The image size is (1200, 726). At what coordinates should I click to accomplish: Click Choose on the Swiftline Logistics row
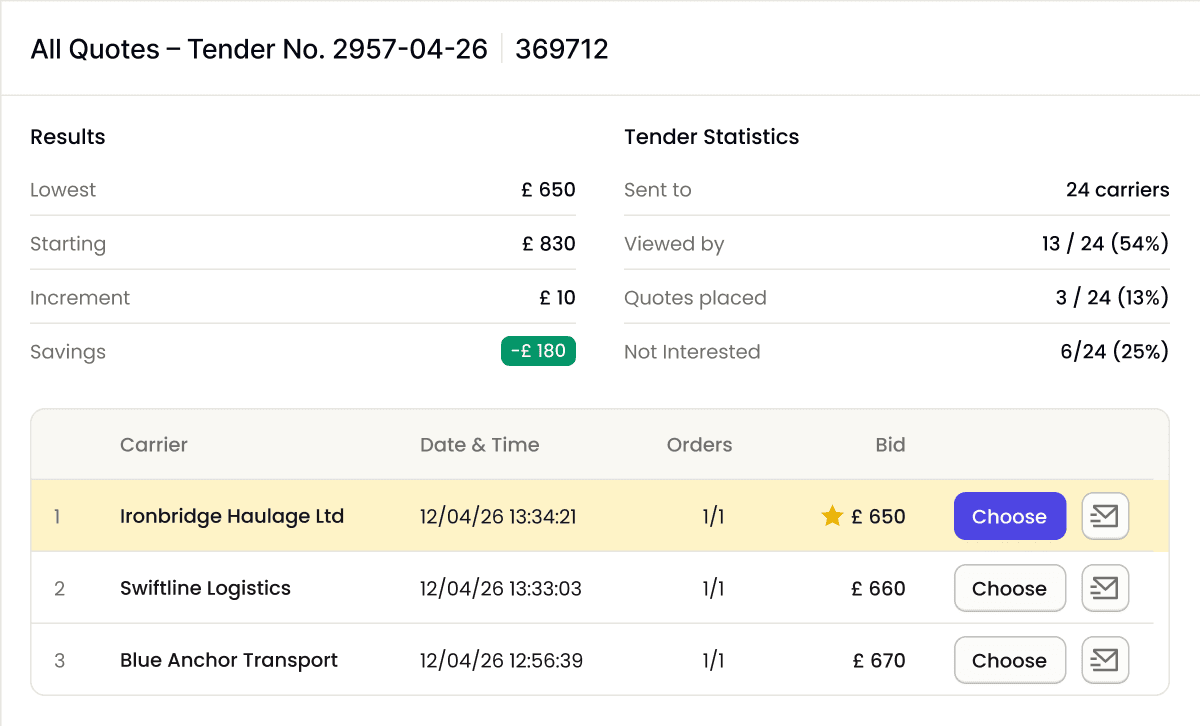coord(1009,588)
